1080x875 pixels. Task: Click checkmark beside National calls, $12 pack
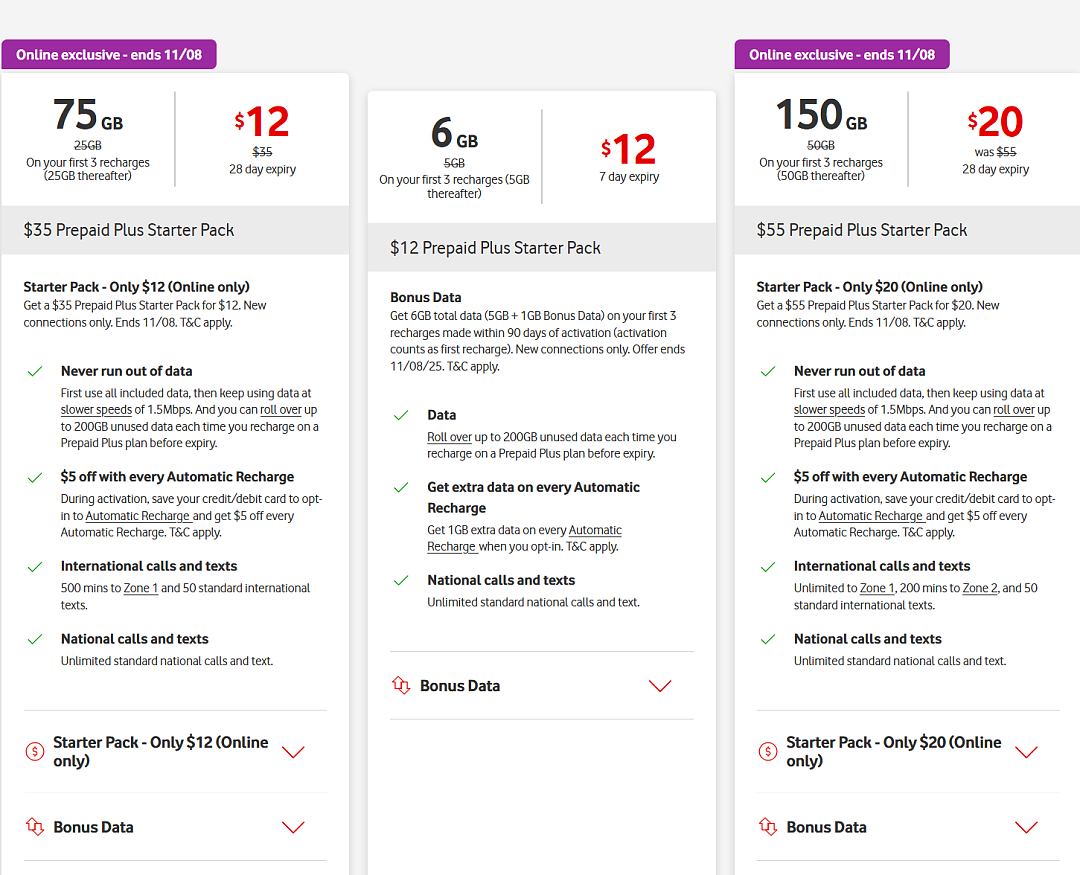(x=401, y=581)
